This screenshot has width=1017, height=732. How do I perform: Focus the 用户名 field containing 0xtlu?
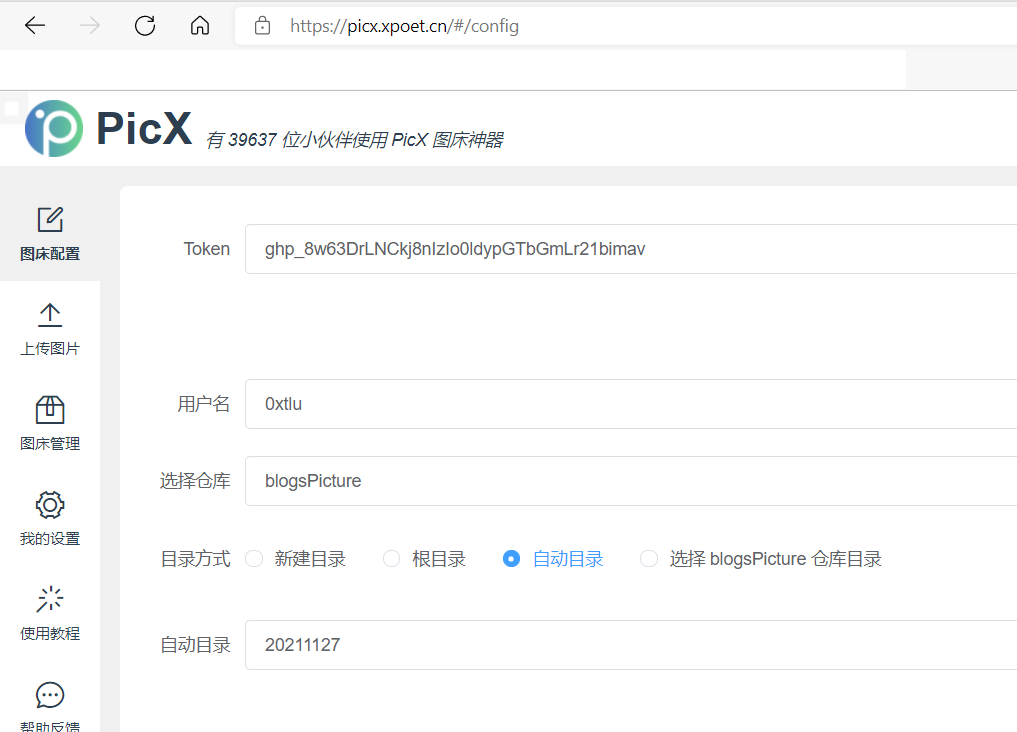click(x=630, y=404)
